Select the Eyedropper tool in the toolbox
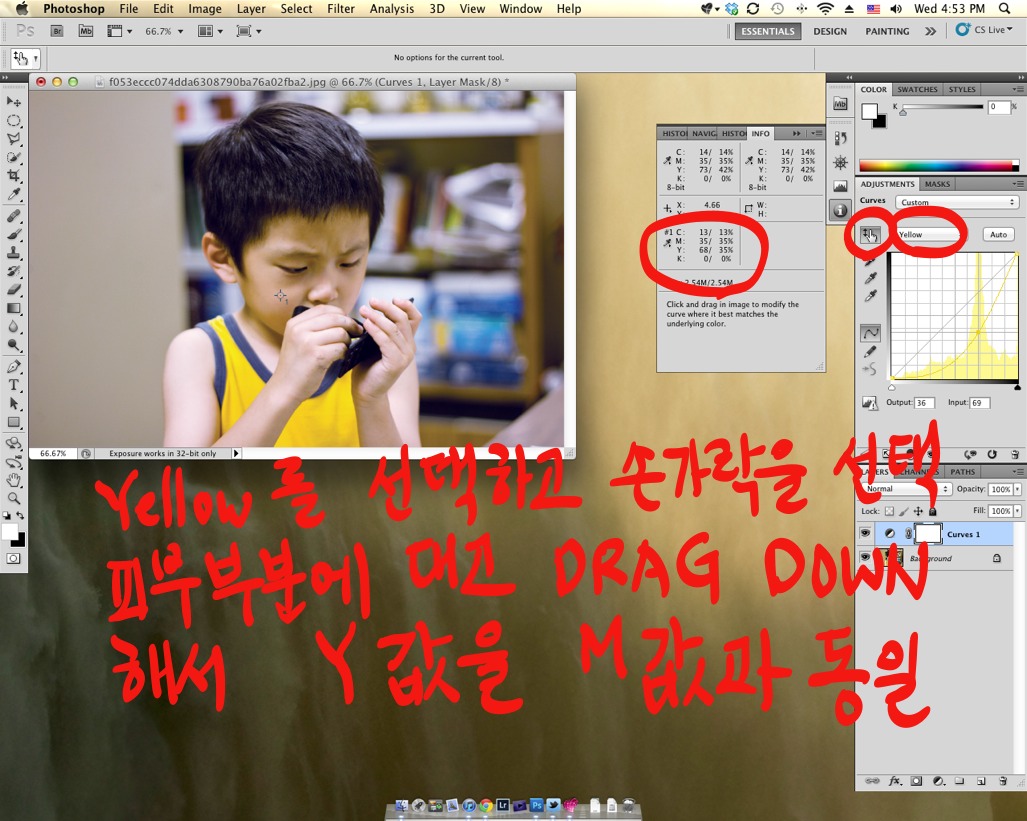 pos(14,195)
